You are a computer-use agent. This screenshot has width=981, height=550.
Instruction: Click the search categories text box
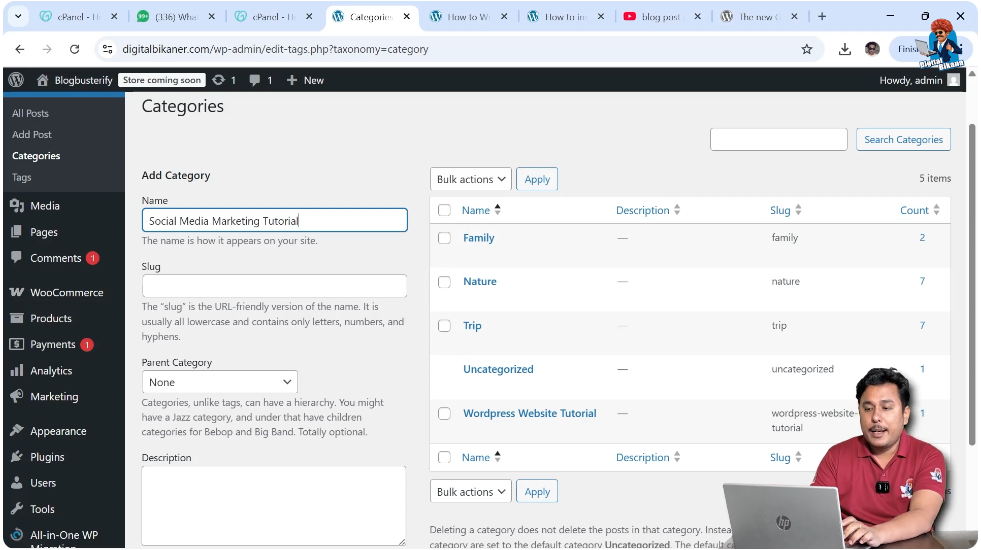[778, 140]
